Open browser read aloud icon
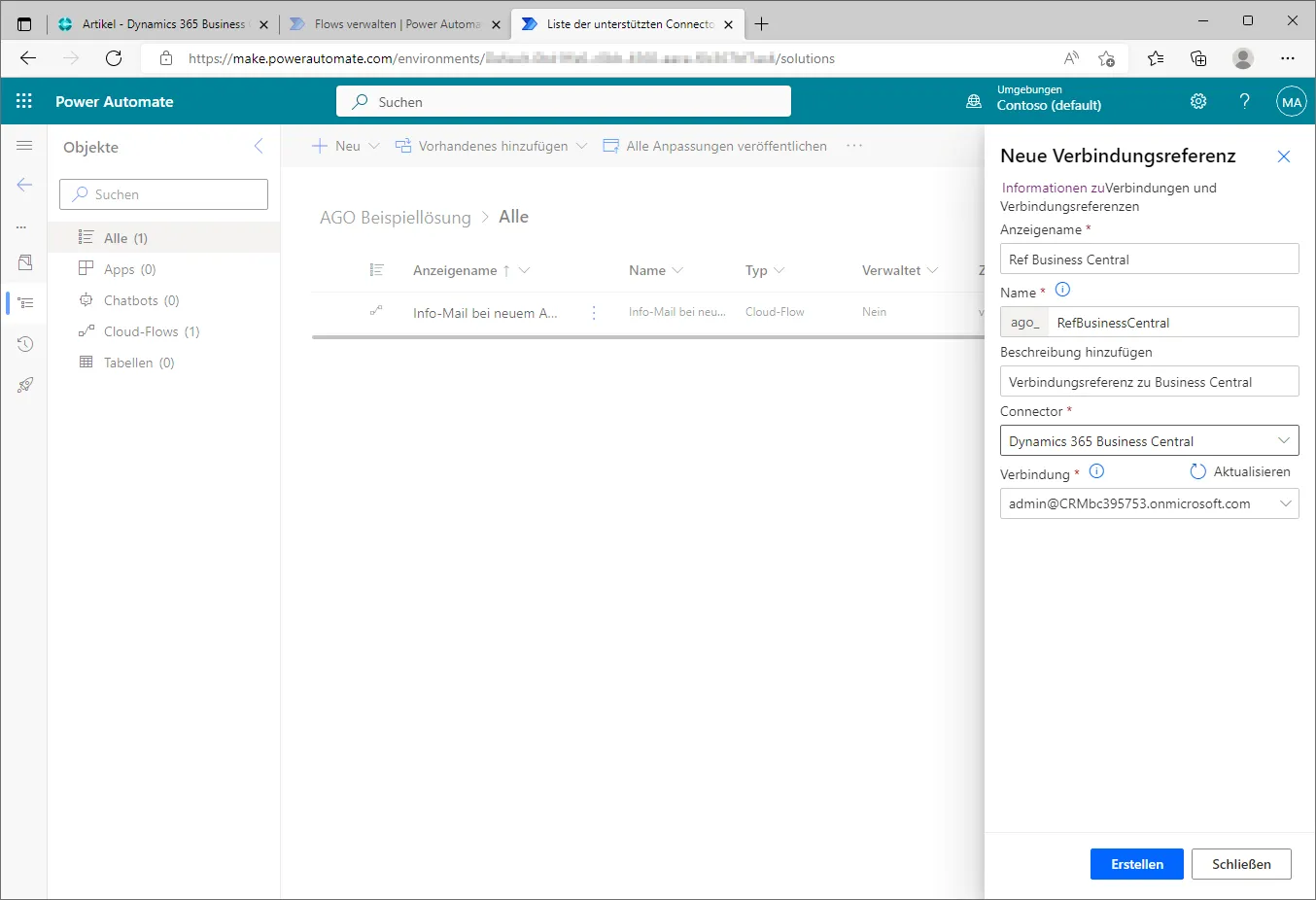This screenshot has height=900, width=1316. 1071,58
